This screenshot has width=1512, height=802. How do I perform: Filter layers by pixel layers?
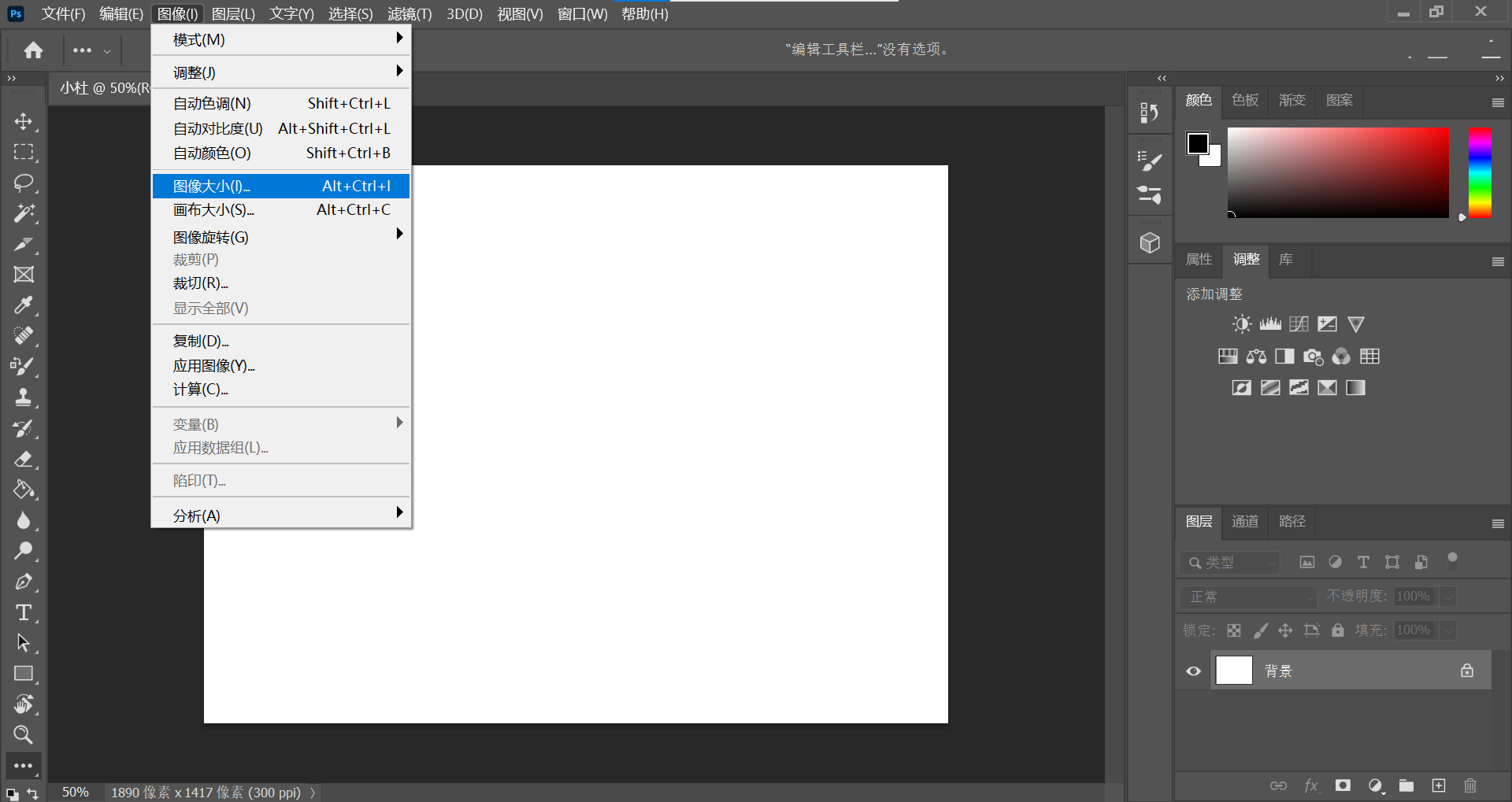(x=1307, y=562)
